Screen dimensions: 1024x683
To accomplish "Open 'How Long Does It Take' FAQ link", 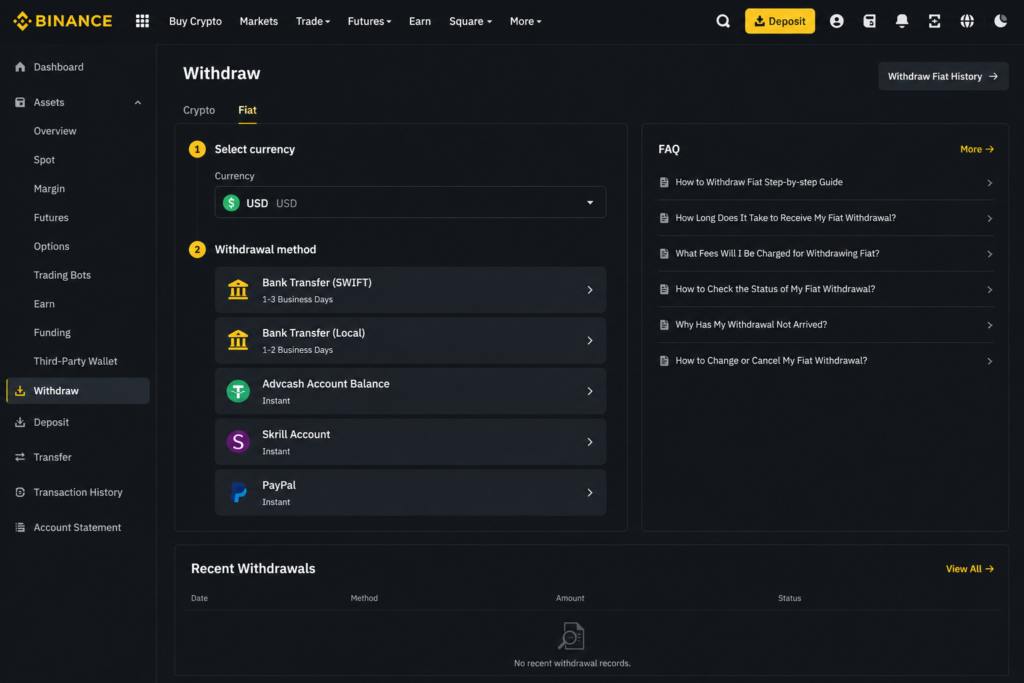I will tap(785, 218).
